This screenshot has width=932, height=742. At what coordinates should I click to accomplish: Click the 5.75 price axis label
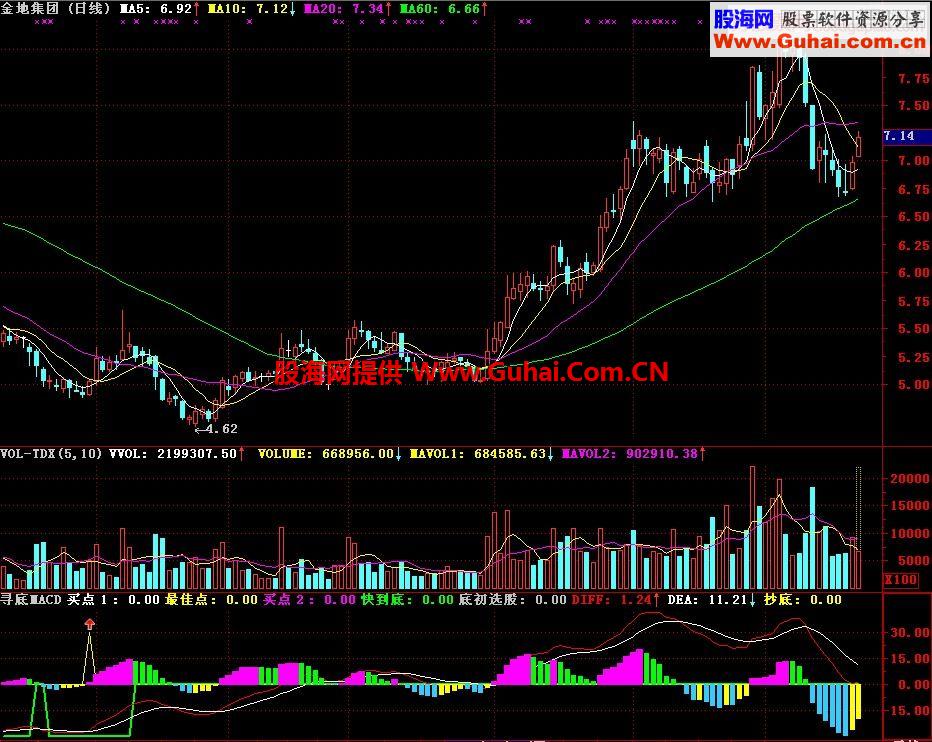coord(914,301)
